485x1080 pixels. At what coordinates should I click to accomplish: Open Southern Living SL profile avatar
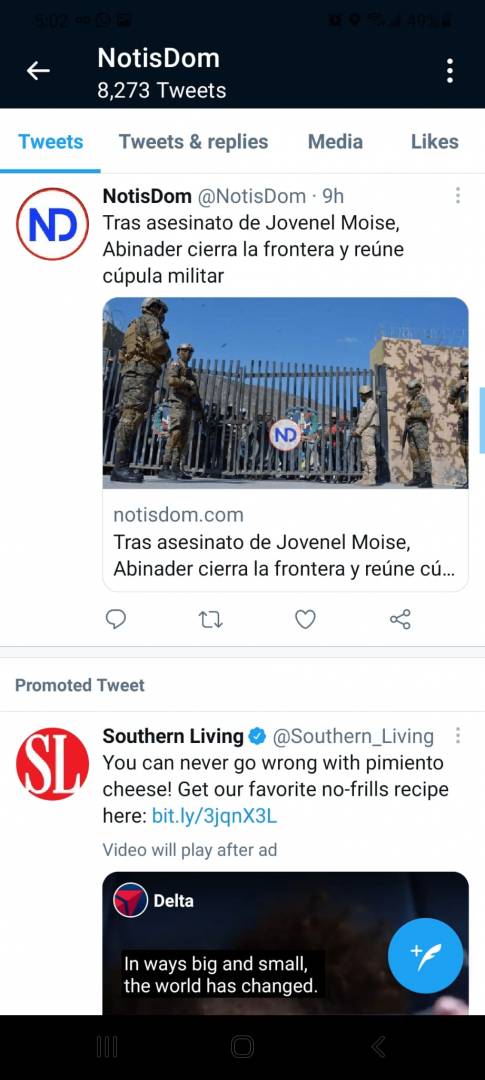[52, 764]
